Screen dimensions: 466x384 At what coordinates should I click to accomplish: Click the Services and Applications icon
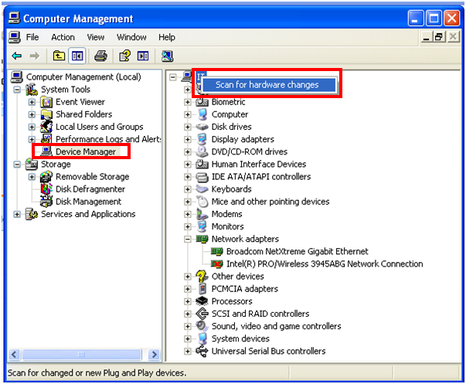[32, 214]
